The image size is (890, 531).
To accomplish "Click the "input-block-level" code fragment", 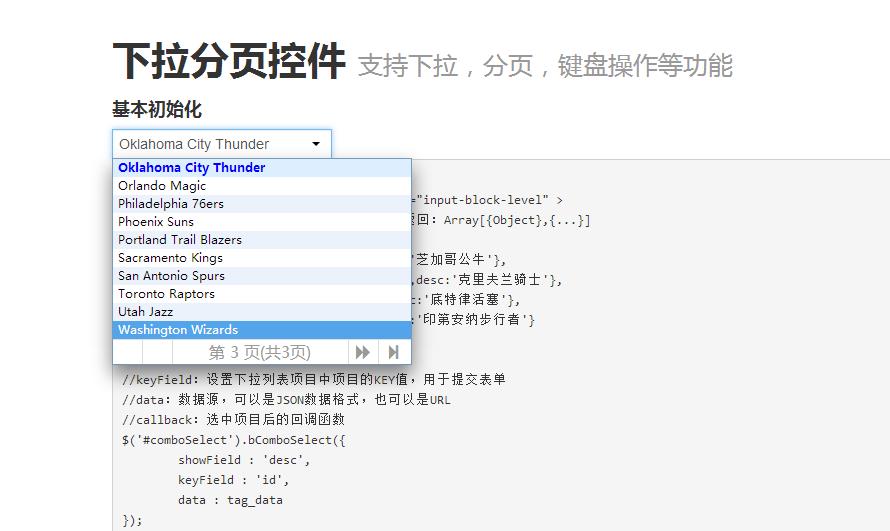I will (482, 200).
